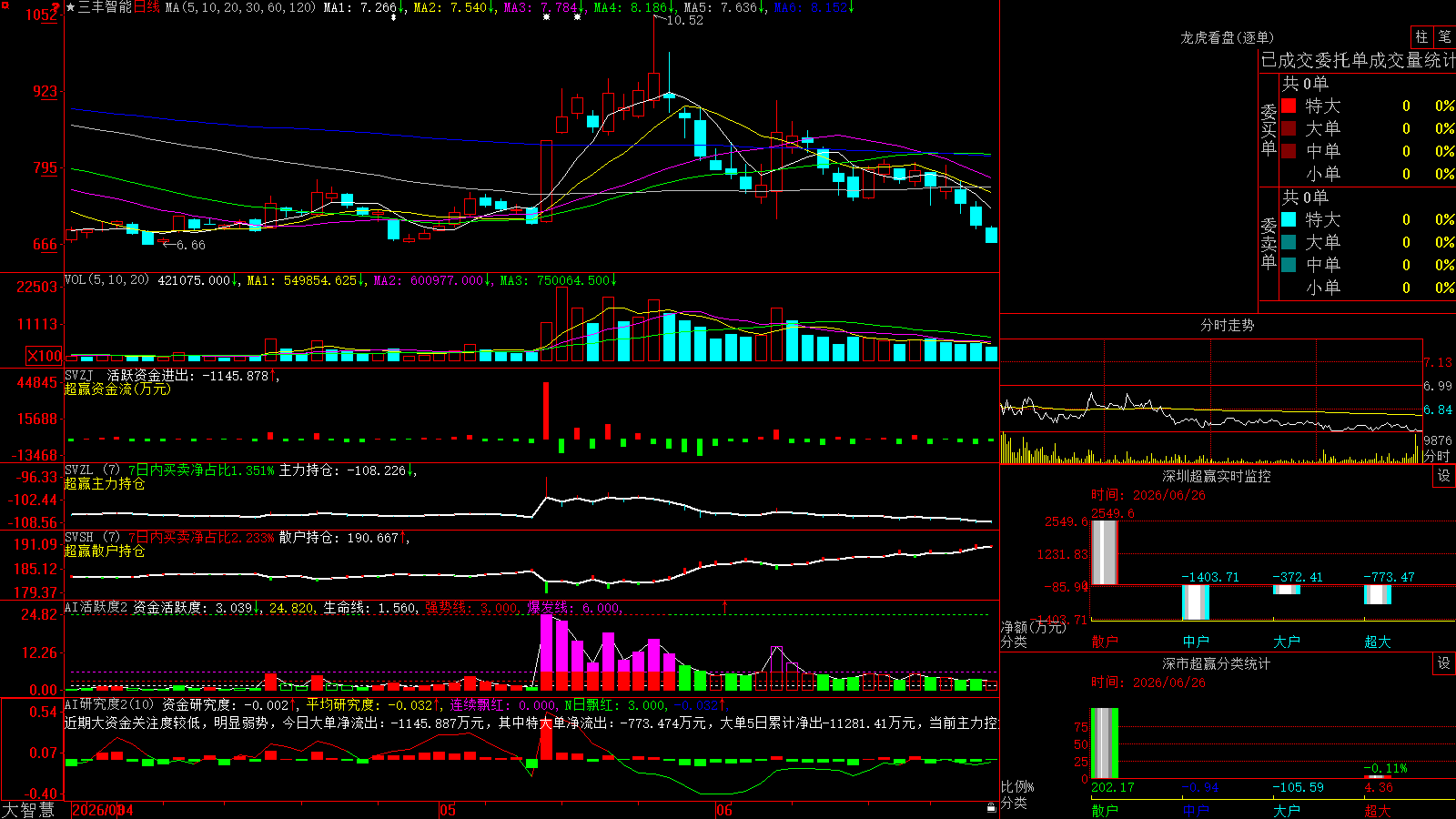Select the 已成交委托单成交量统计 tab
Screen dimensions: 1456x819
pyautogui.click(x=1358, y=60)
